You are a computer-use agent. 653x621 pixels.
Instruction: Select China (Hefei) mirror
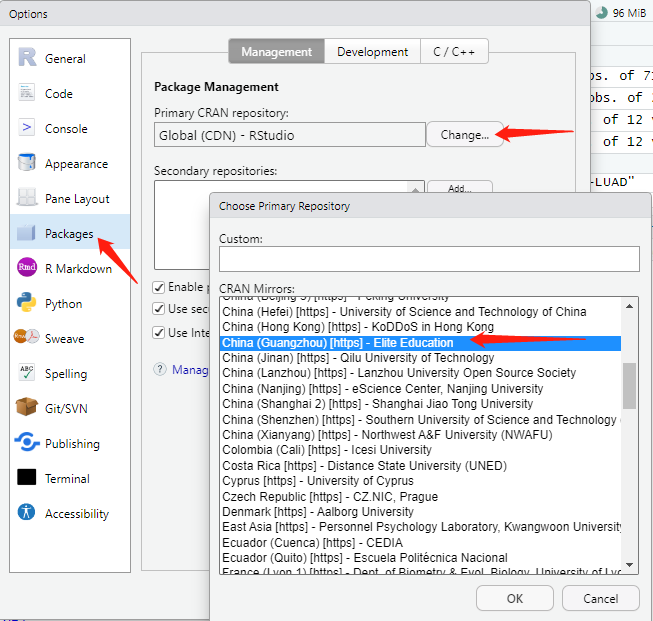pyautogui.click(x=420, y=312)
